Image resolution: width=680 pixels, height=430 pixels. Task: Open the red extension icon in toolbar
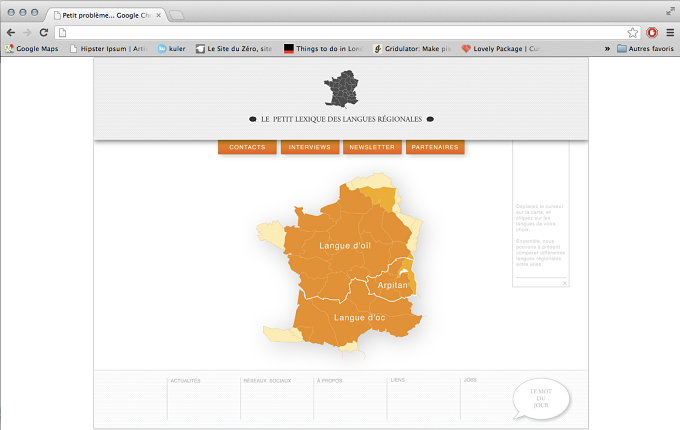(x=652, y=33)
